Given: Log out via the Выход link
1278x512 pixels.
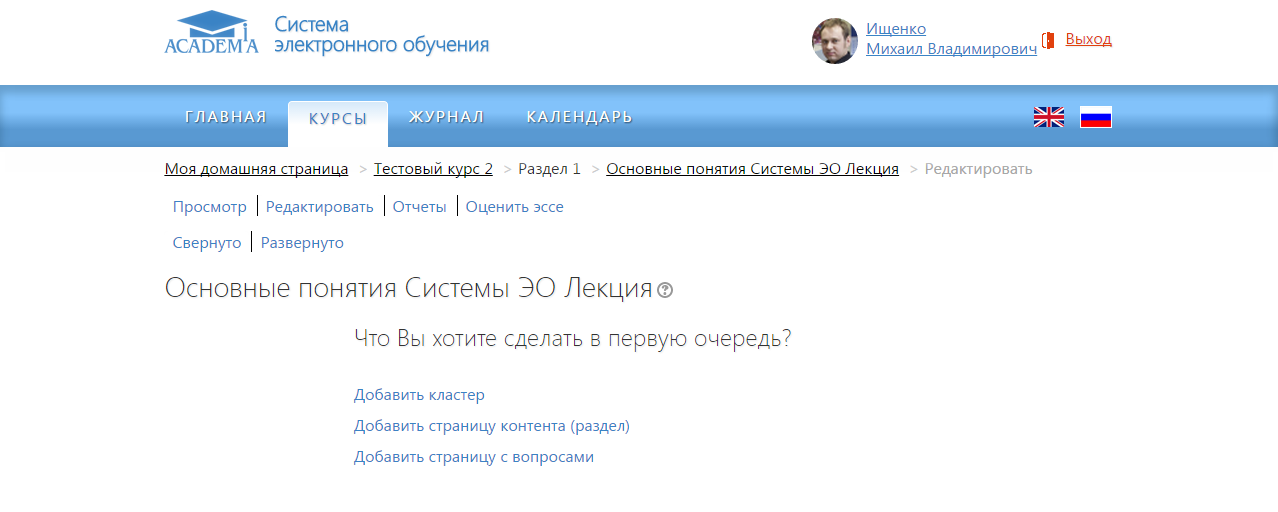Looking at the screenshot, I should (x=1088, y=39).
